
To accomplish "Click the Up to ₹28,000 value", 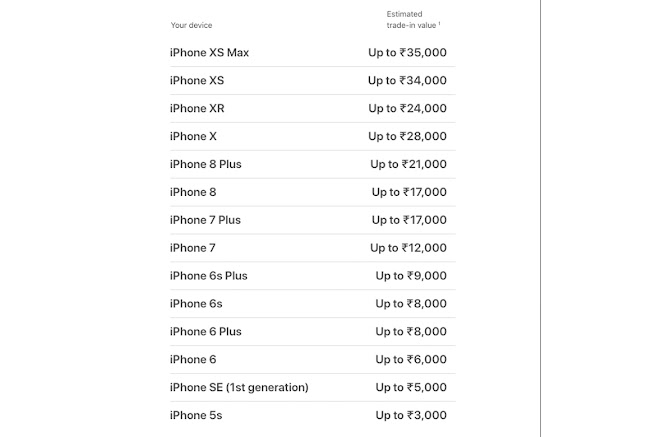I will [x=407, y=136].
